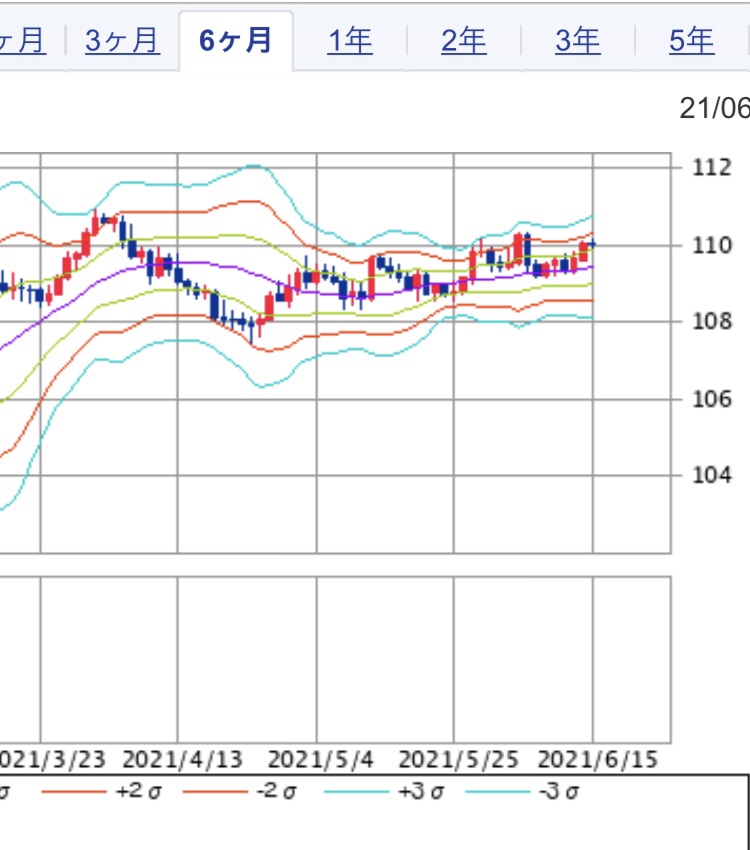Click the 2021/4/13 date axis label
Viewport: 750px width, 850px height.
pos(183,759)
